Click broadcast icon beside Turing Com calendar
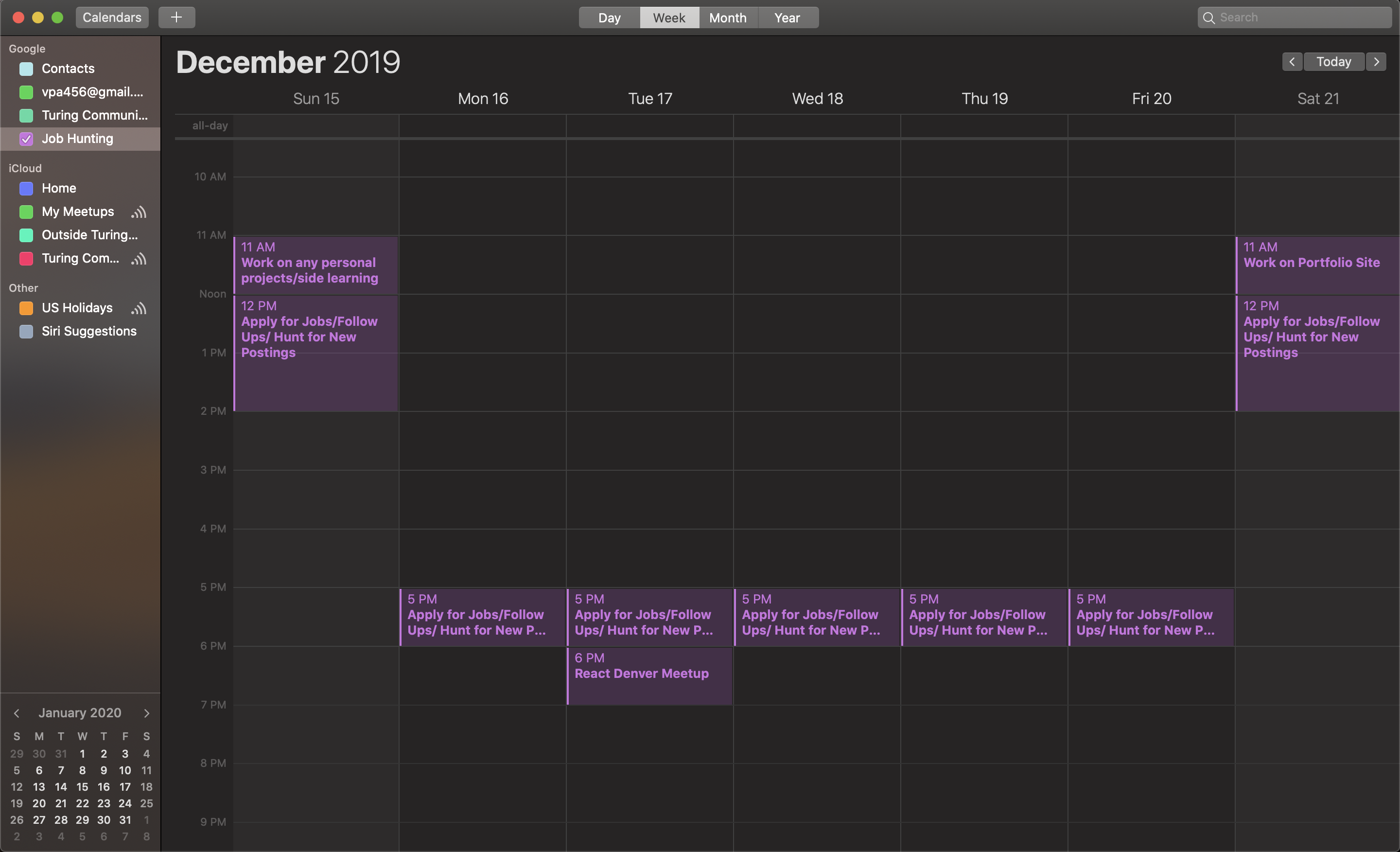 click(x=139, y=259)
